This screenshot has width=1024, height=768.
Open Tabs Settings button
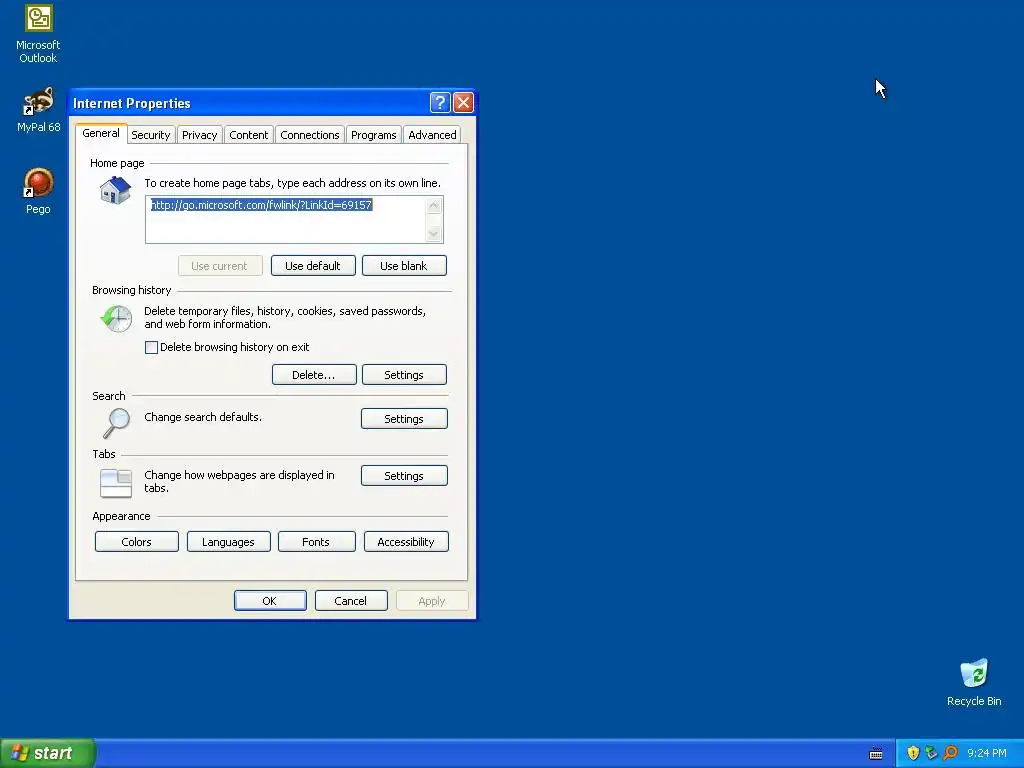(404, 475)
